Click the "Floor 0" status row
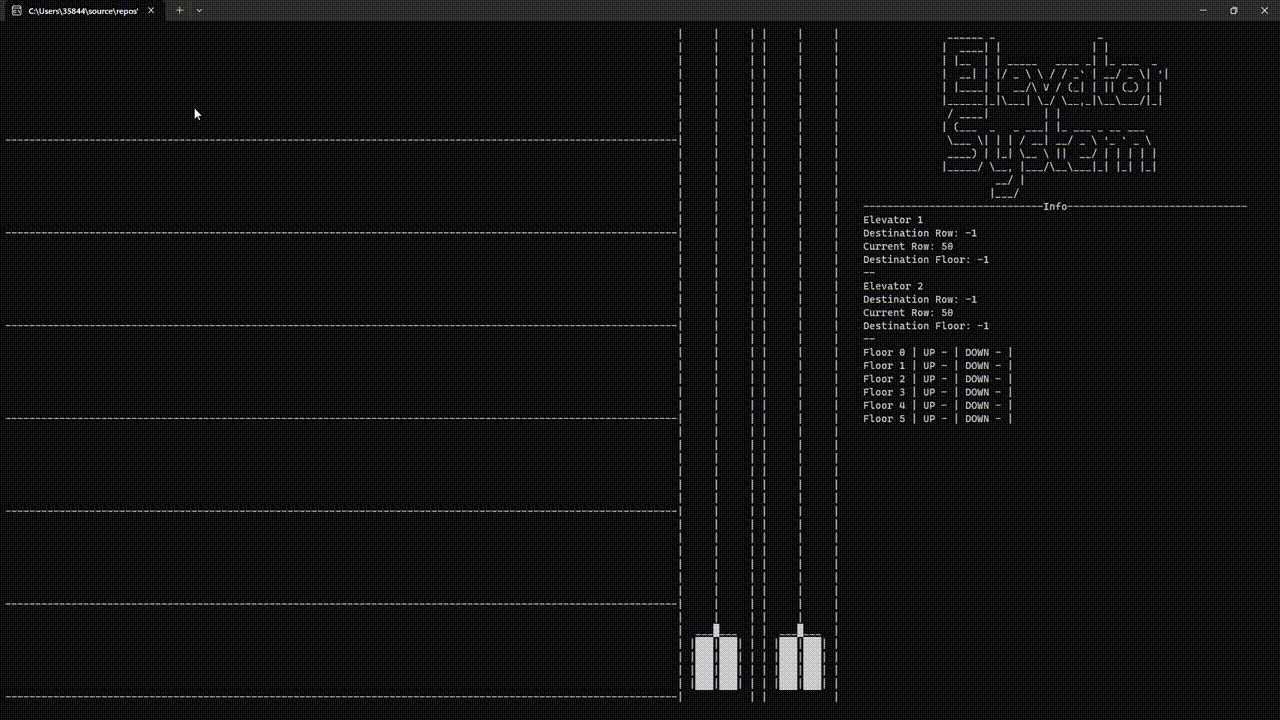The image size is (1280, 720). [x=938, y=352]
